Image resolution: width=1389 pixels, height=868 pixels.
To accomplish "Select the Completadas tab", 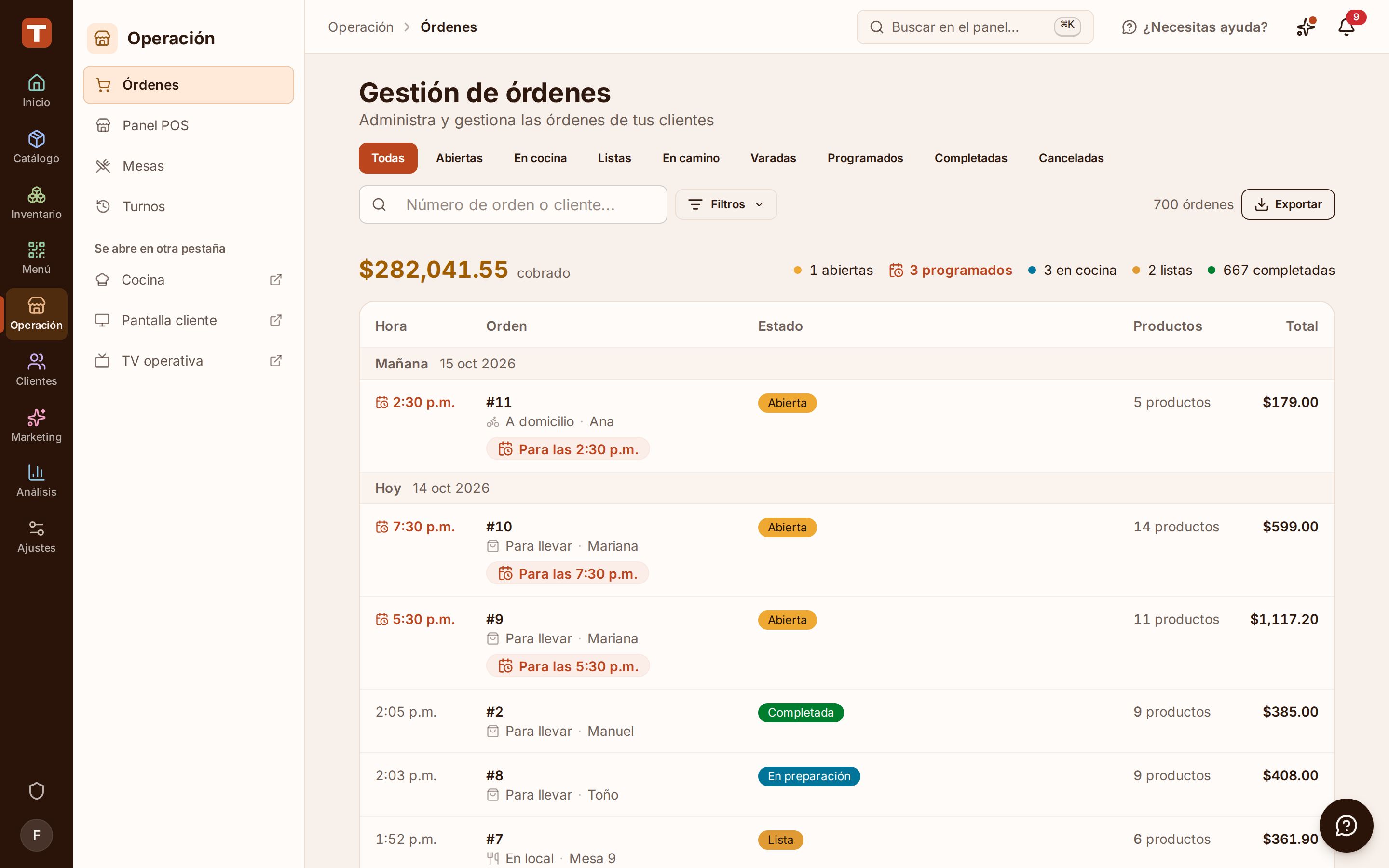I will pos(970,158).
